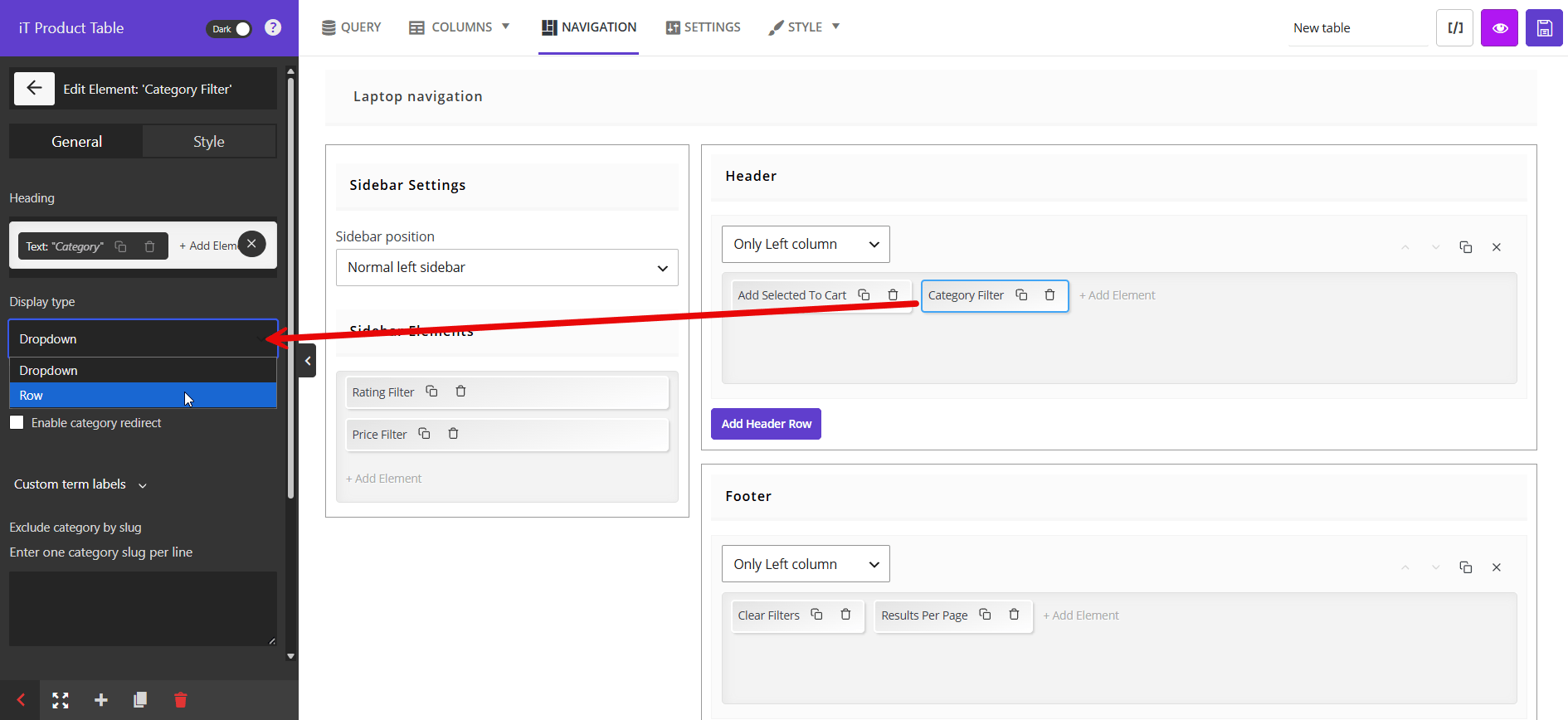Click Add Header Row button
1568x720 pixels.
point(766,424)
